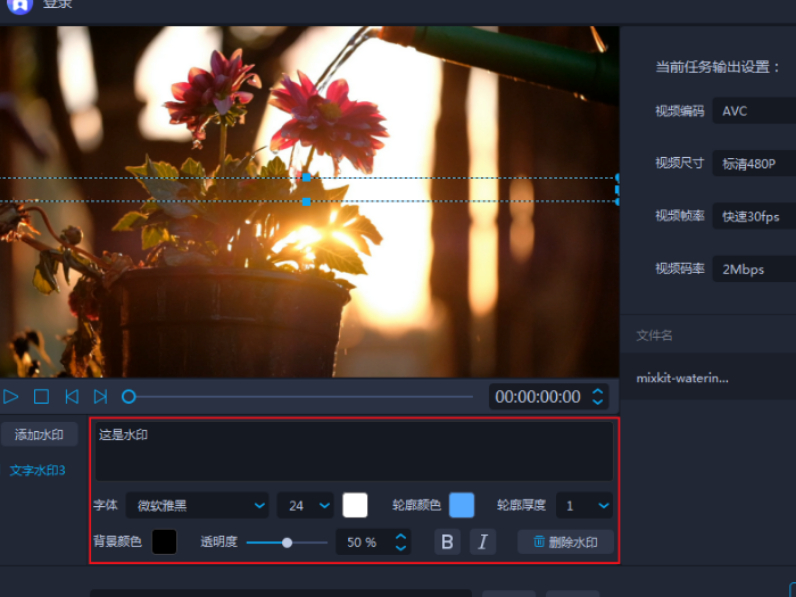Click the 50 % transparency value field
The height and width of the screenshot is (597, 796).
(373, 542)
